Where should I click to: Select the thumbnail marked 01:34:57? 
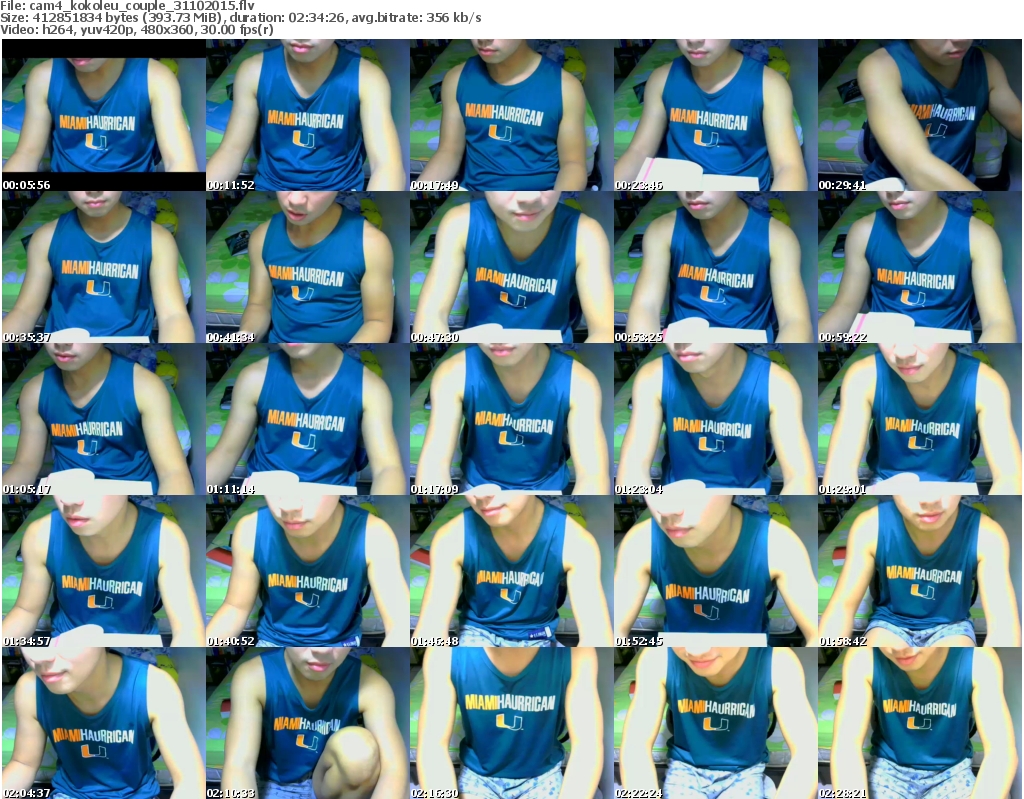pyautogui.click(x=104, y=572)
